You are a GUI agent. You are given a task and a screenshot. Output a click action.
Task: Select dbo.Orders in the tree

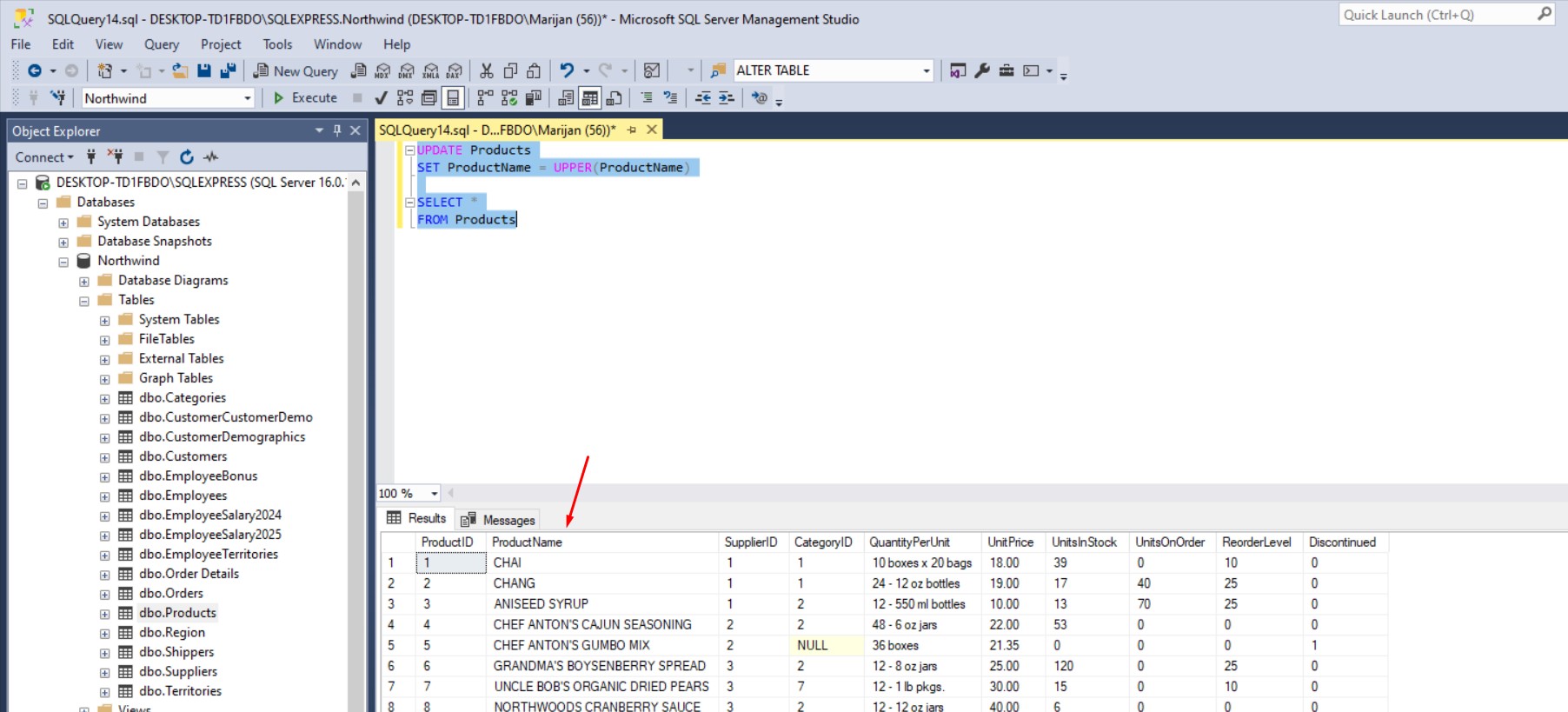click(171, 594)
